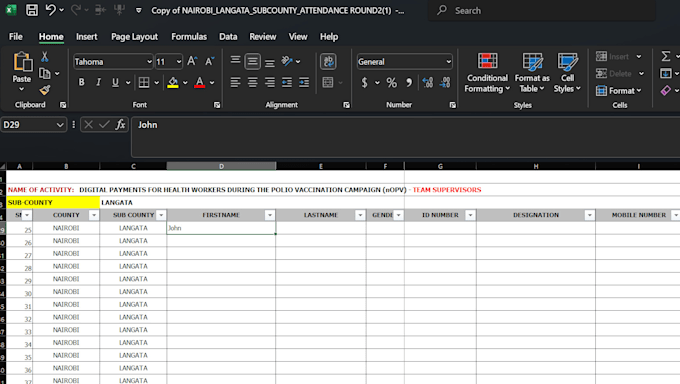Align text left
680x384 pixels.
[x=235, y=82]
